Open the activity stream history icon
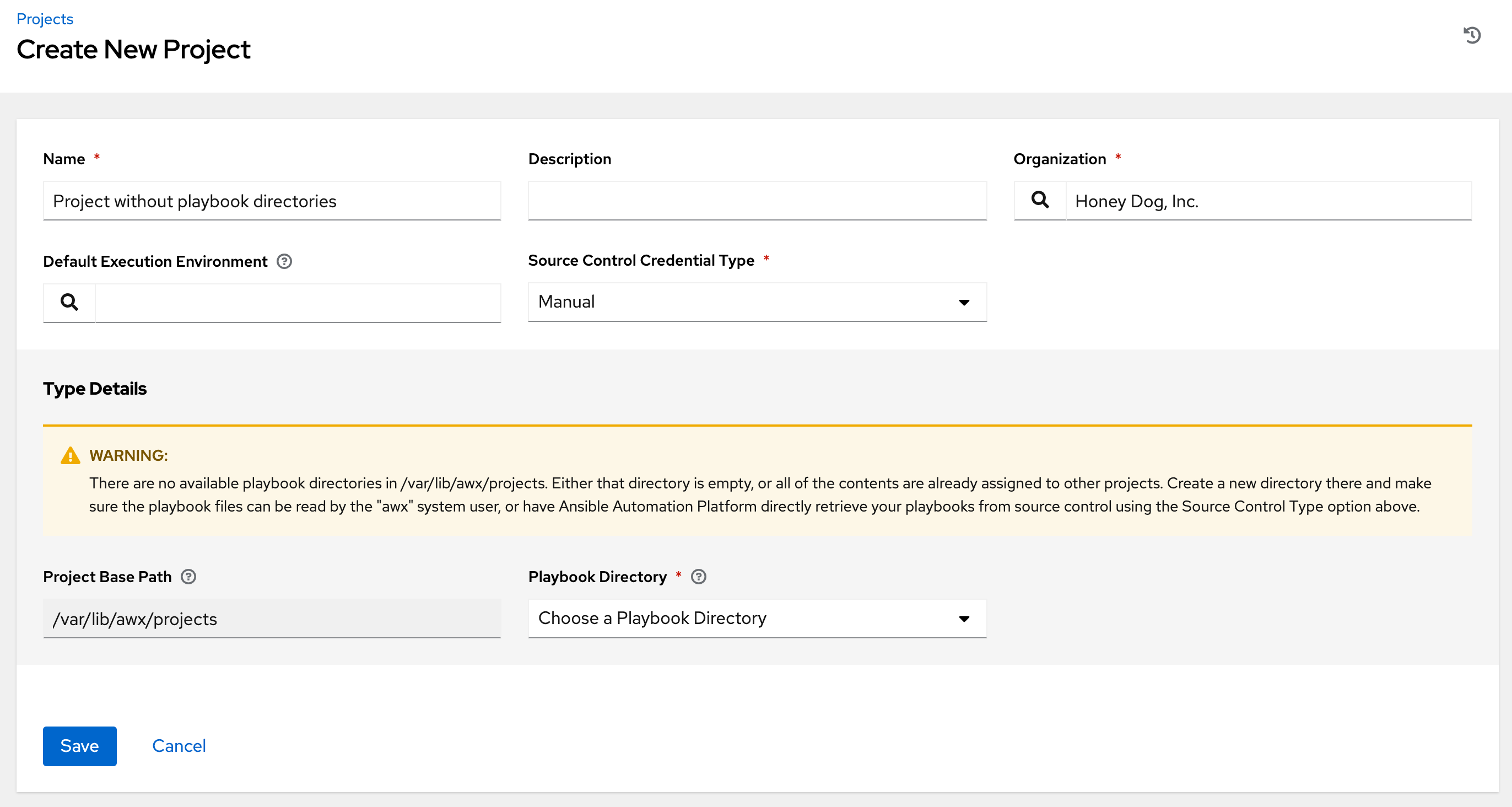 click(1471, 35)
